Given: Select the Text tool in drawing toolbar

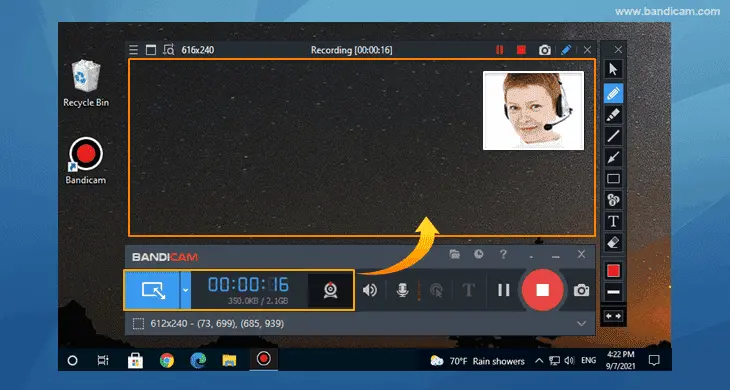Looking at the screenshot, I should coord(613,222).
